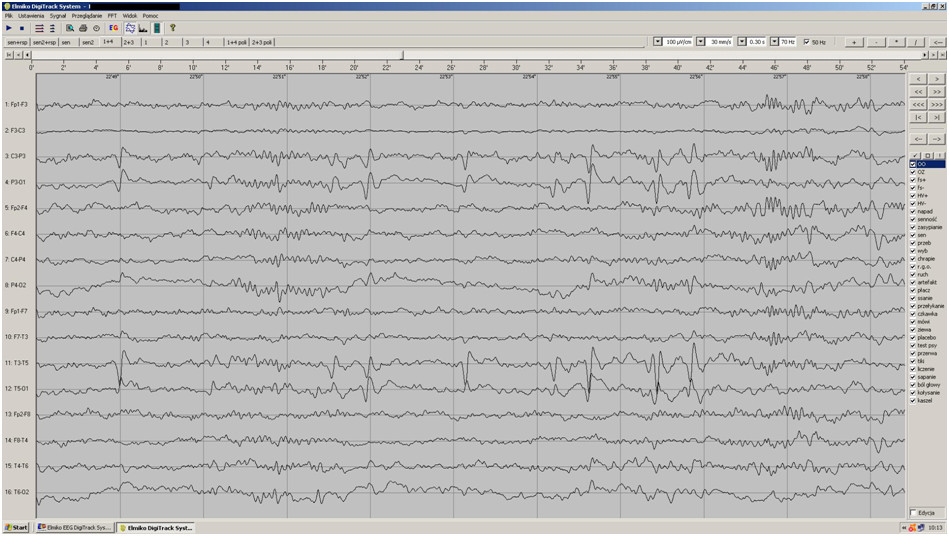The height and width of the screenshot is (536, 949).
Task: Toggle the placebo event checkbox
Action: pyautogui.click(x=913, y=338)
